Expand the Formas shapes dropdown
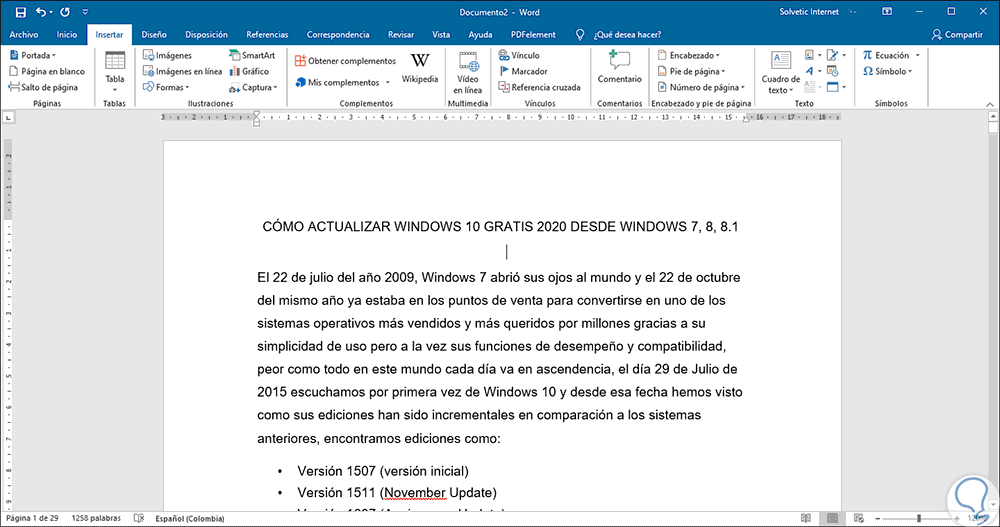This screenshot has width=1000, height=527. click(x=166, y=87)
